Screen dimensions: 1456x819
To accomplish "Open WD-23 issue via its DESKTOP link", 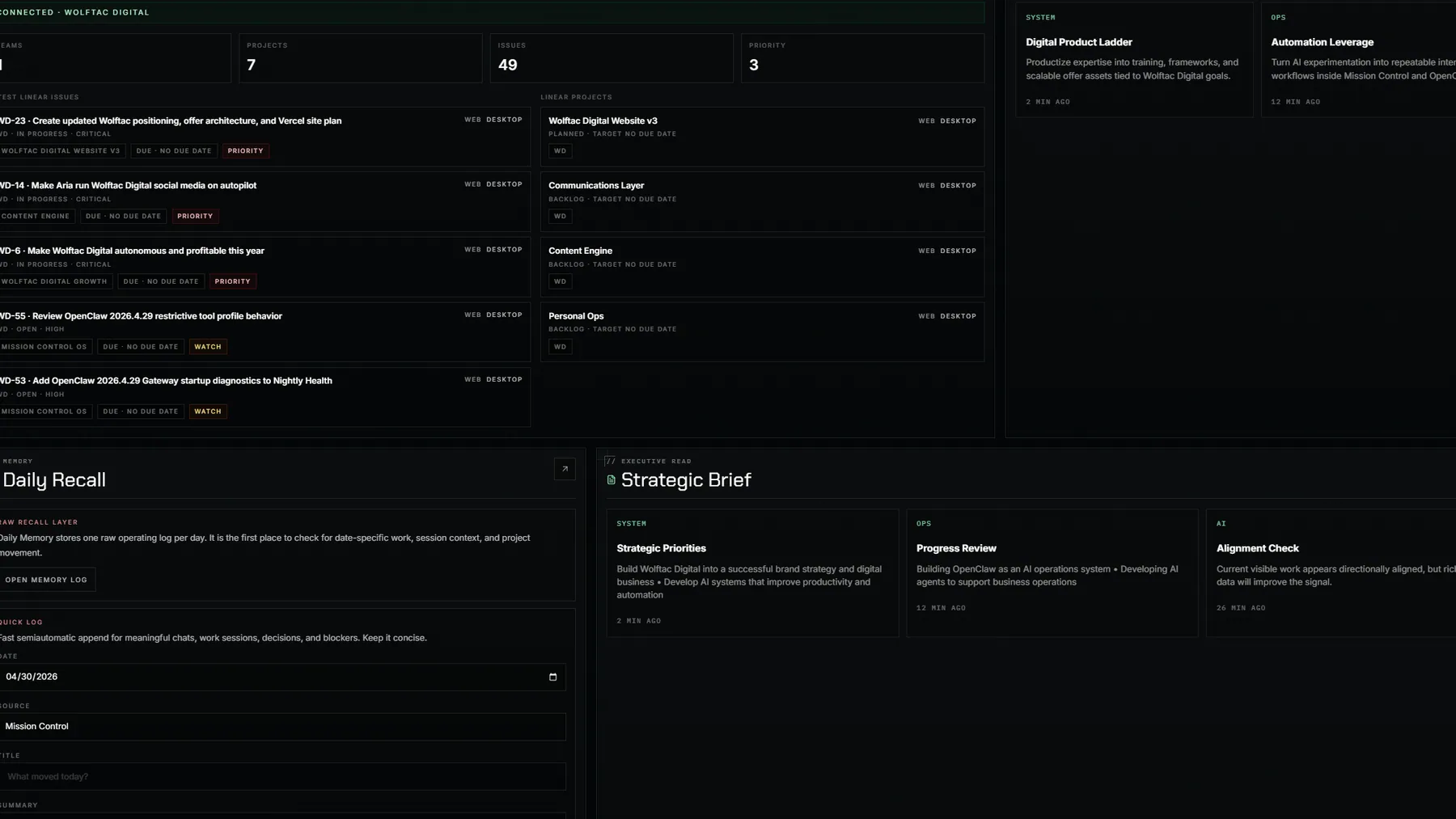I will [504, 120].
